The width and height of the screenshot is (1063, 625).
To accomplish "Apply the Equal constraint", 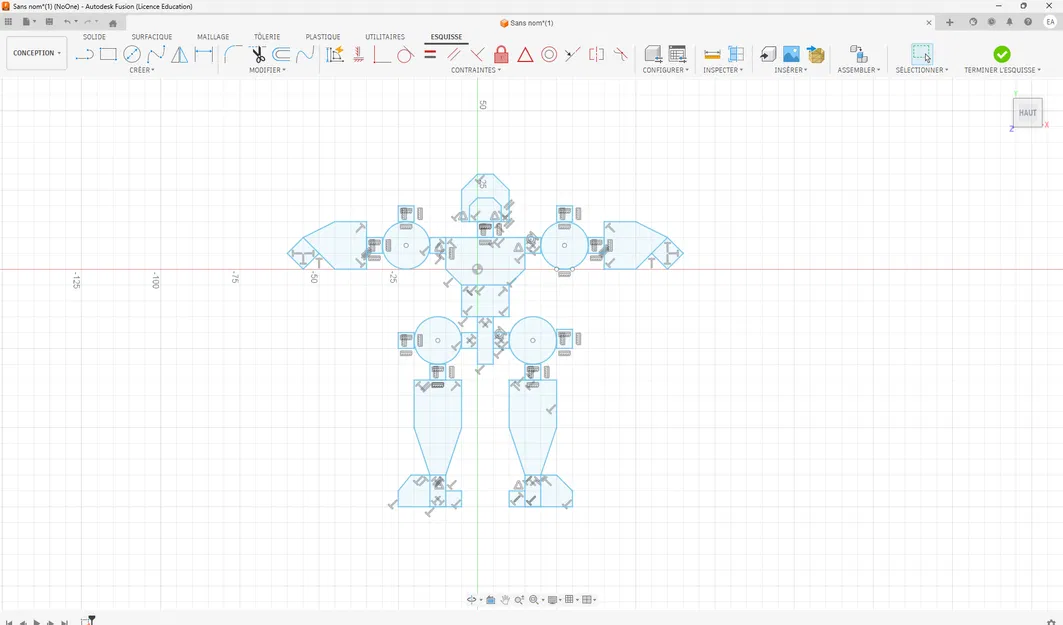I will 430,54.
